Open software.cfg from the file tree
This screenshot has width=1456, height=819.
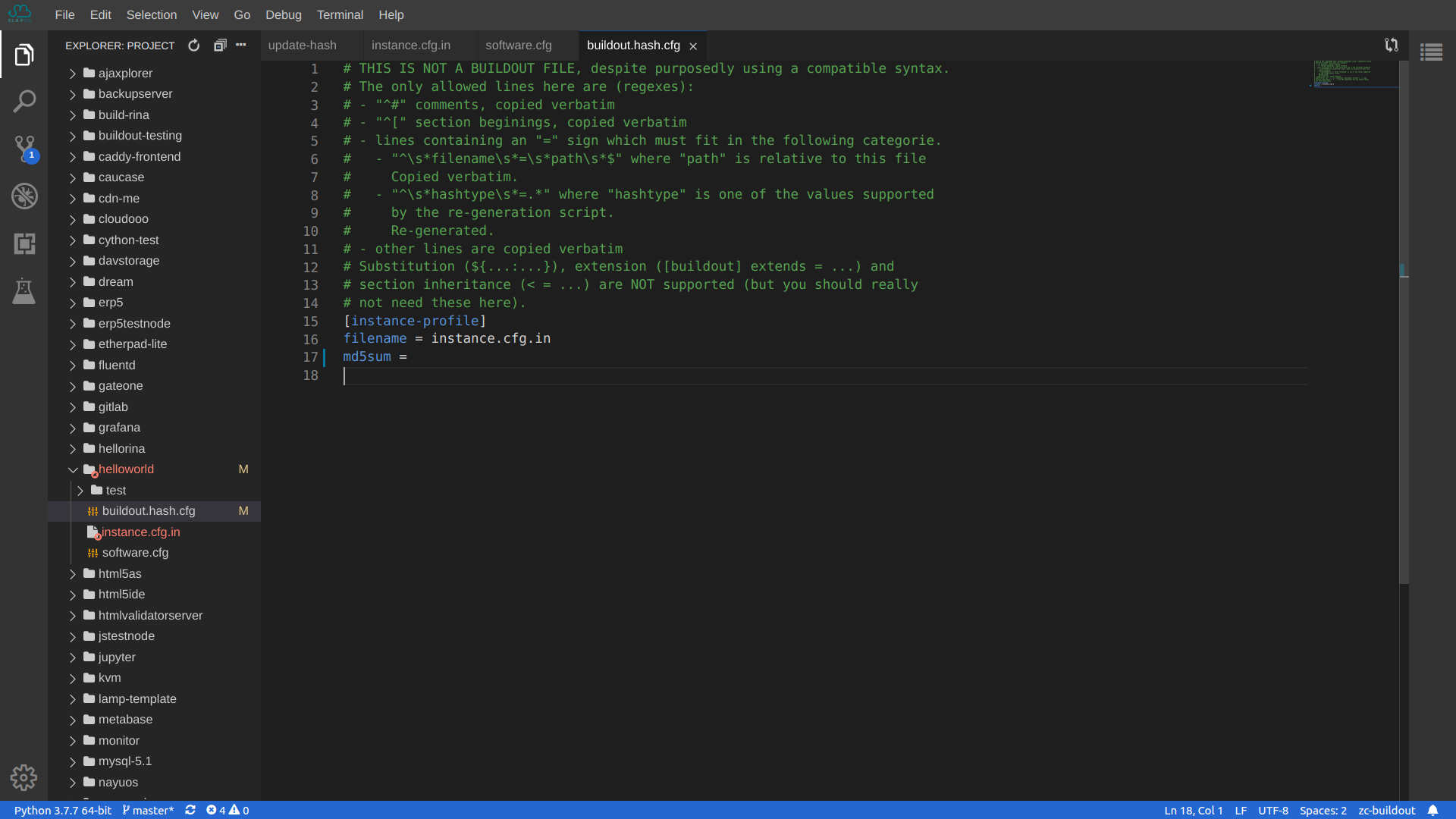point(155,553)
